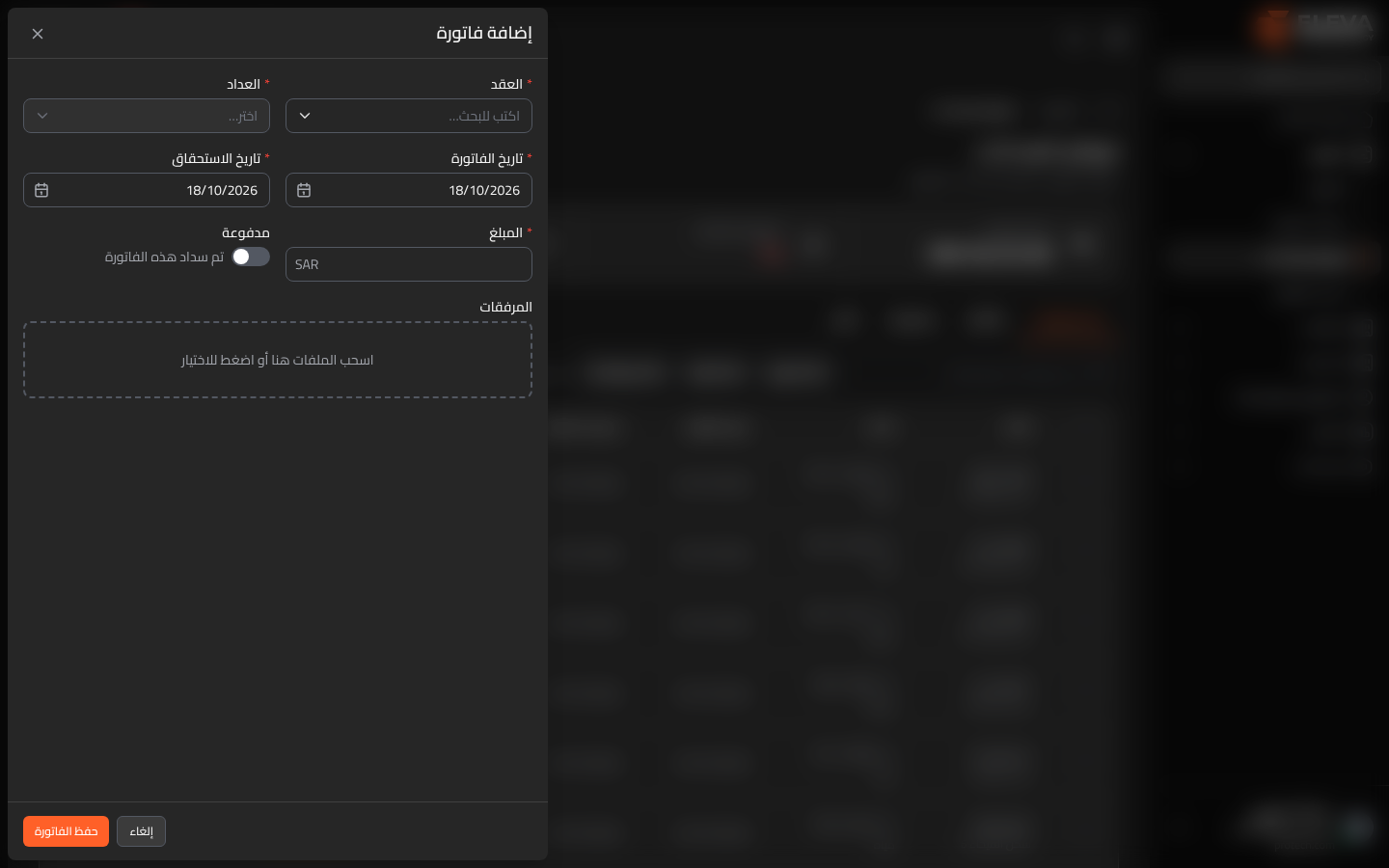Screen dimensions: 1389x868
Task: Open the calendar icon in تاريخ الفاتورة field
Action: (x=304, y=190)
